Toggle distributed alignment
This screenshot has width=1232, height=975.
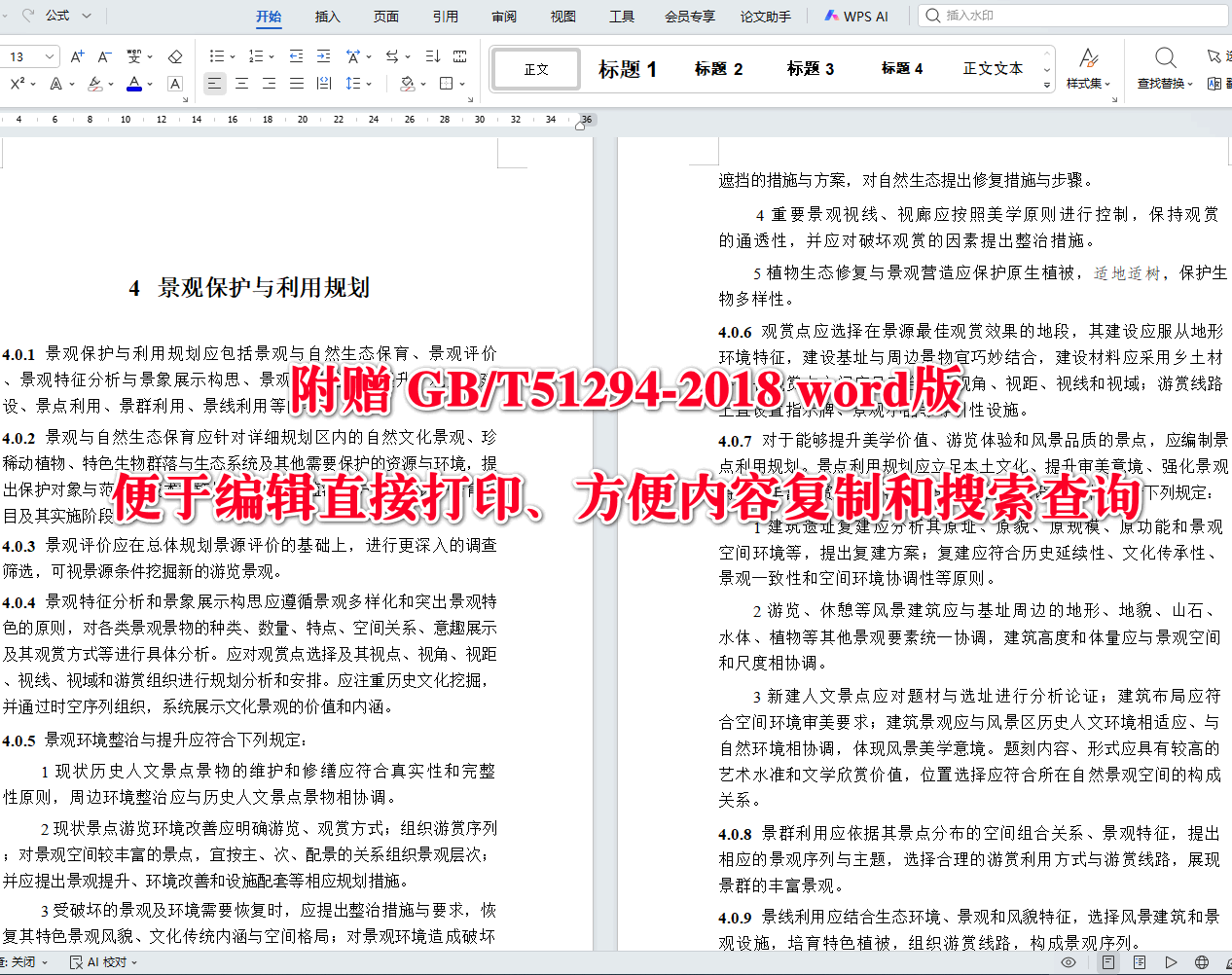tap(324, 84)
